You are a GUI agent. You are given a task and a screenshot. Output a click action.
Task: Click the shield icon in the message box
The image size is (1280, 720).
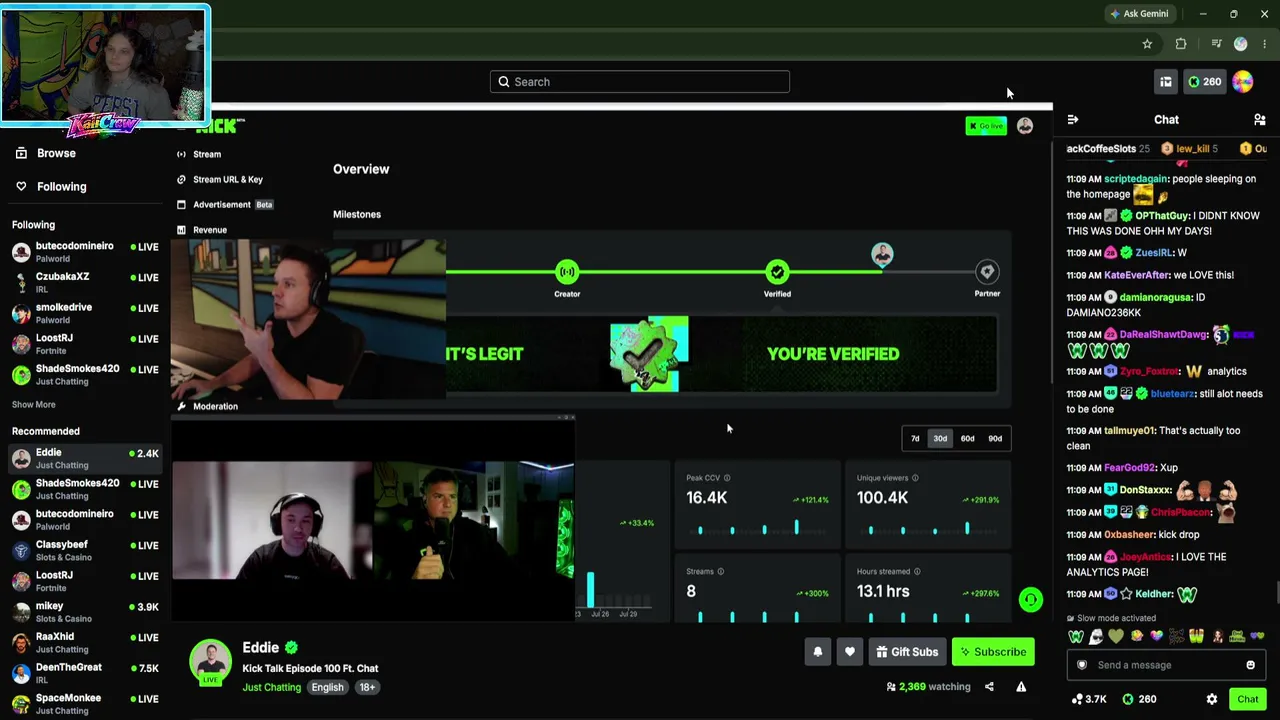1082,665
